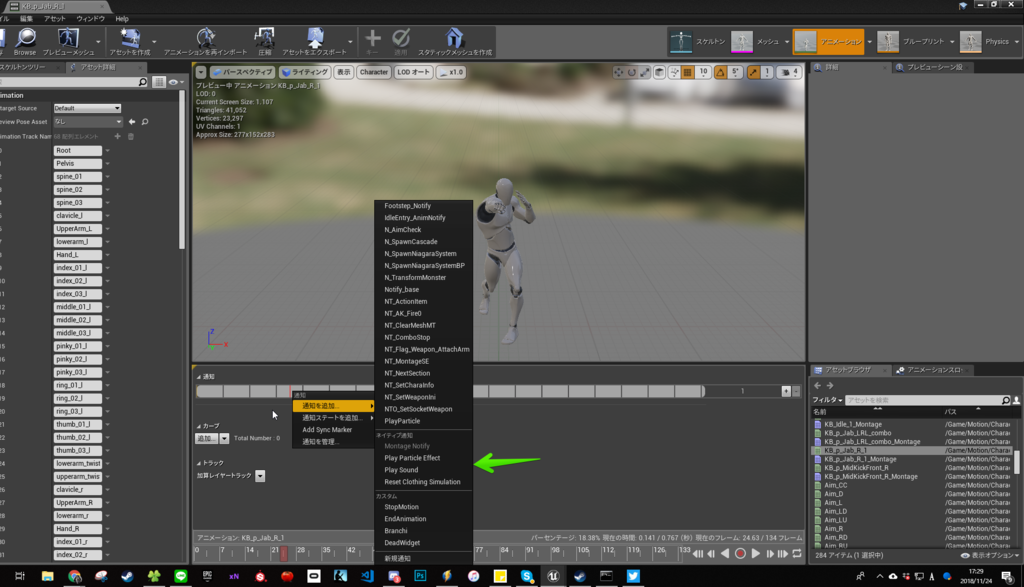Click the back arrow in asset browser
Viewport: 1024px width, 587px height.
pyautogui.click(x=817, y=386)
